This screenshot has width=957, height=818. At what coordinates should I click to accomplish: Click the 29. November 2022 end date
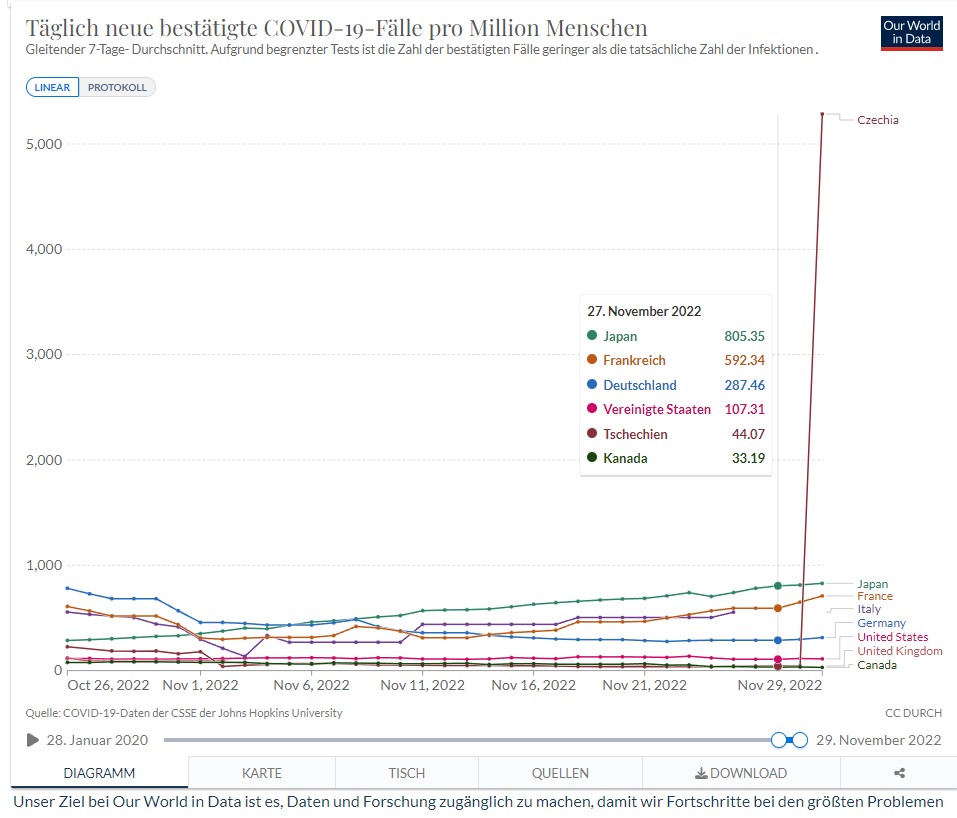point(879,740)
